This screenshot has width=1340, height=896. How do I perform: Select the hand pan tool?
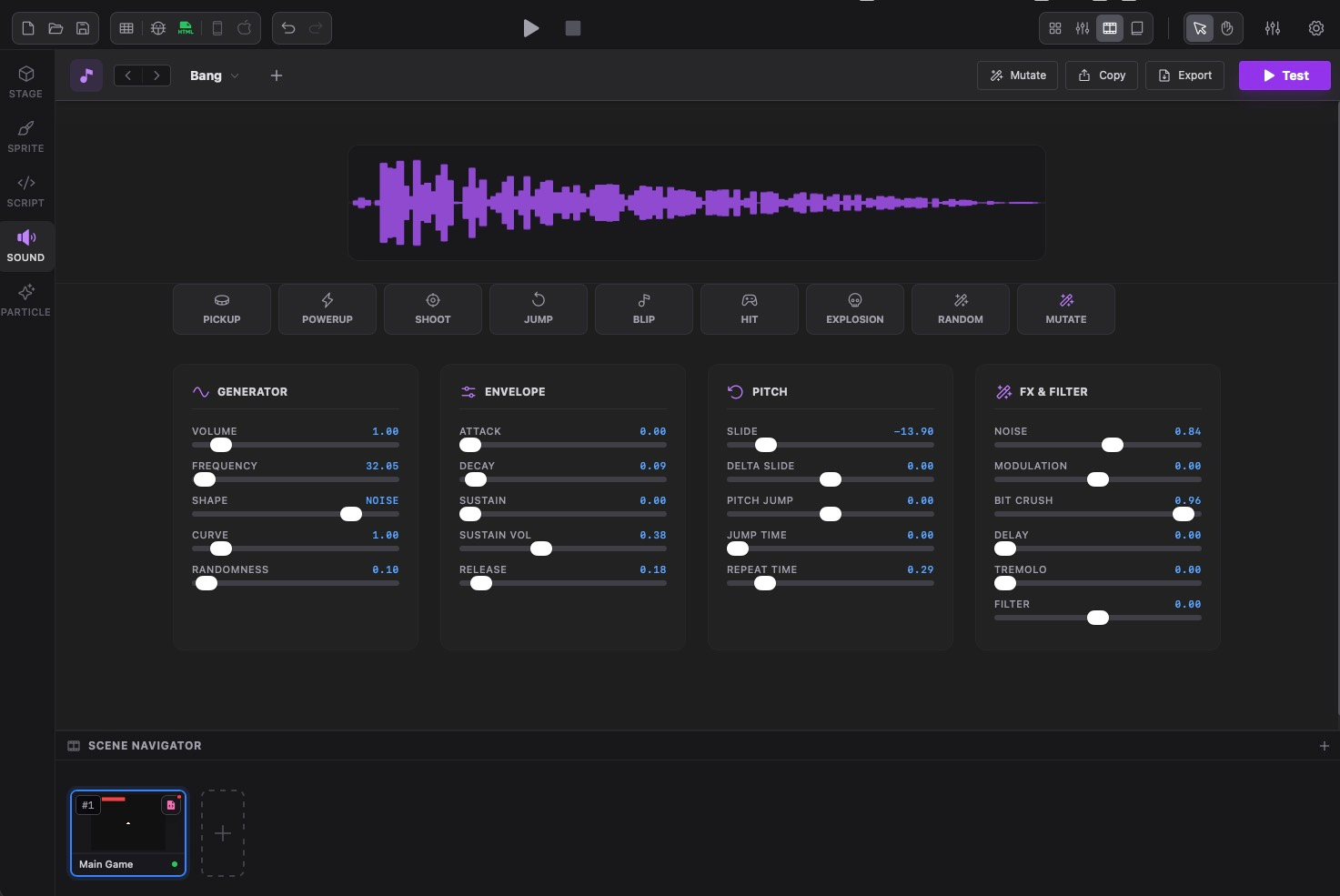tap(1227, 28)
